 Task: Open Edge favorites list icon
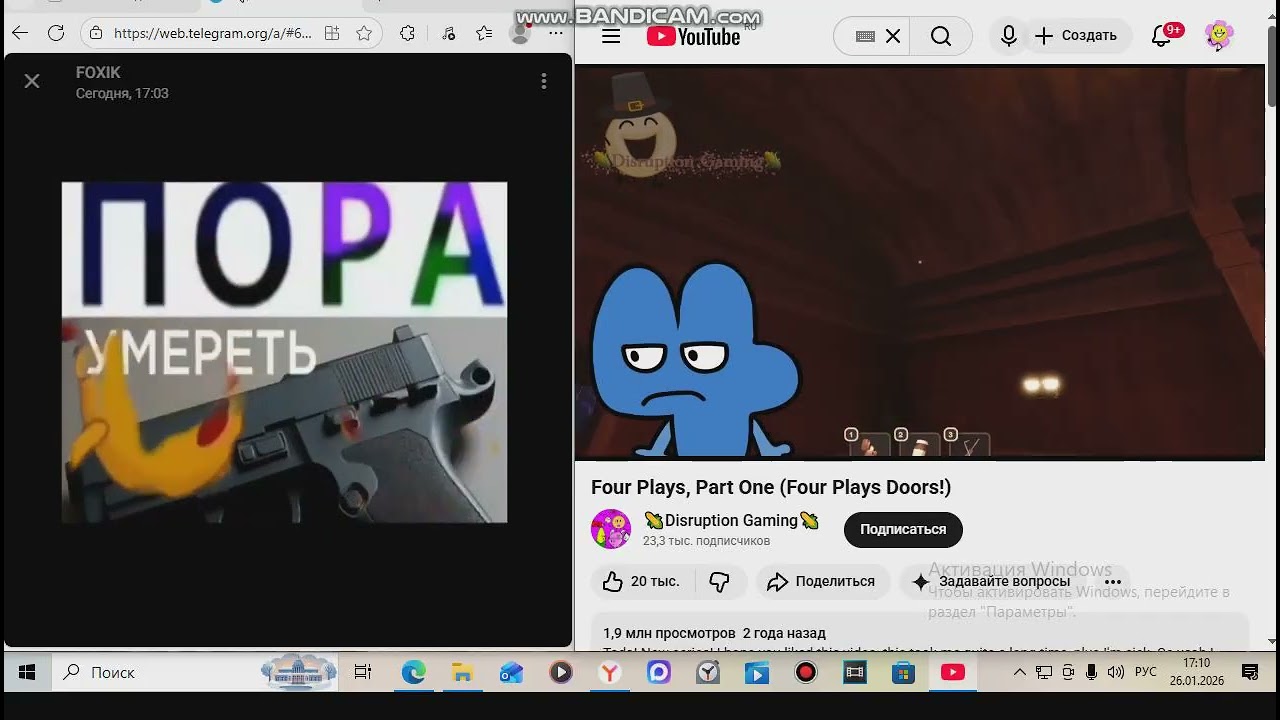(485, 33)
